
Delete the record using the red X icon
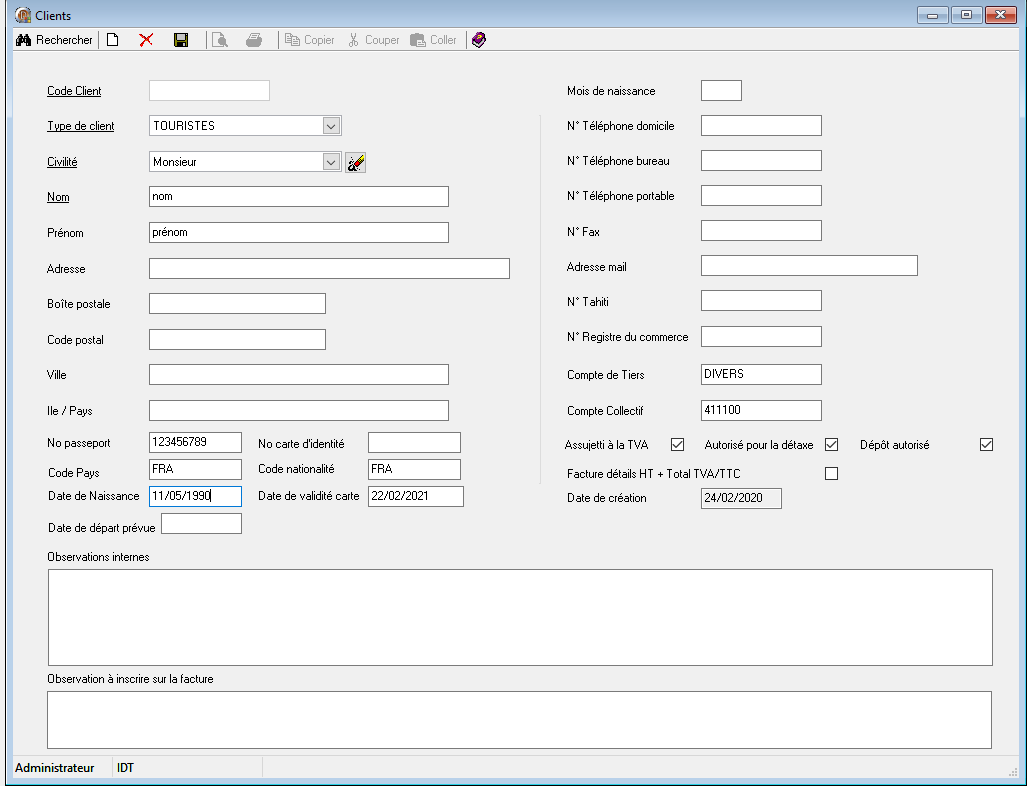pos(146,40)
